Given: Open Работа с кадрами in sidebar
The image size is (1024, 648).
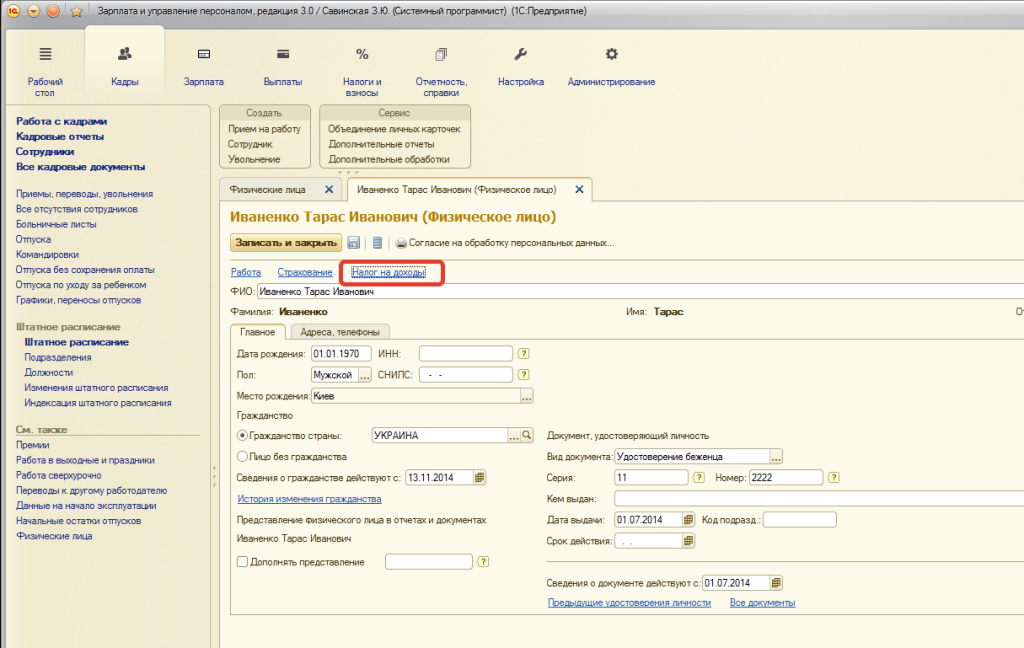Looking at the screenshot, I should tap(61, 121).
